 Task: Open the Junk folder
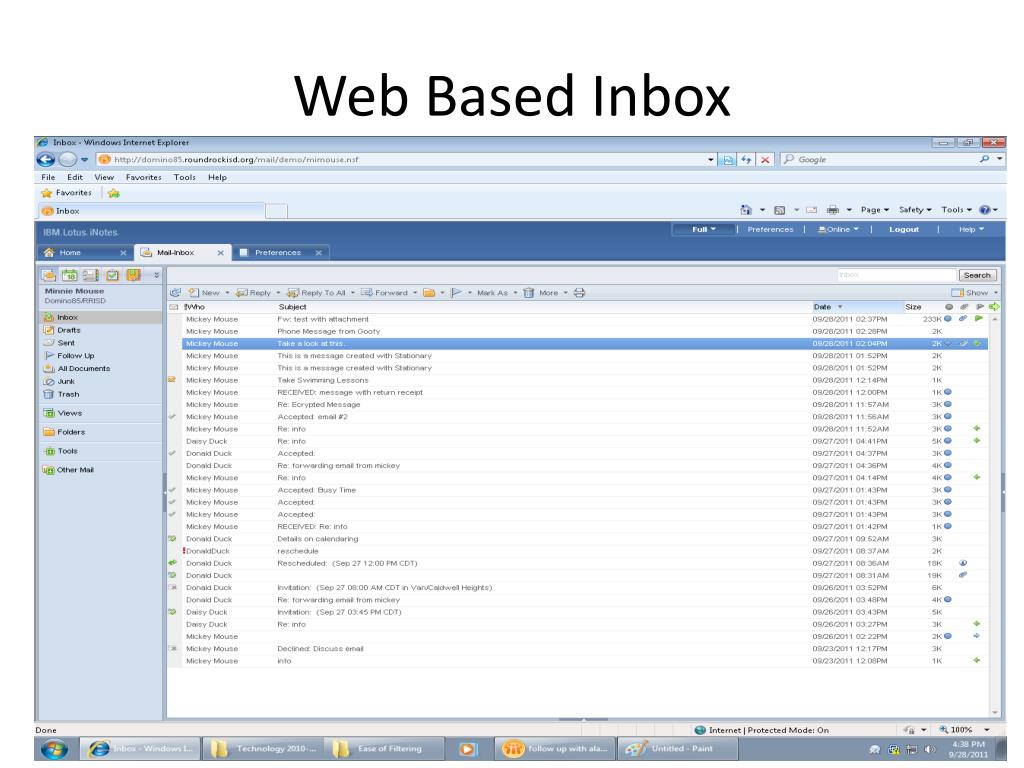(66, 381)
